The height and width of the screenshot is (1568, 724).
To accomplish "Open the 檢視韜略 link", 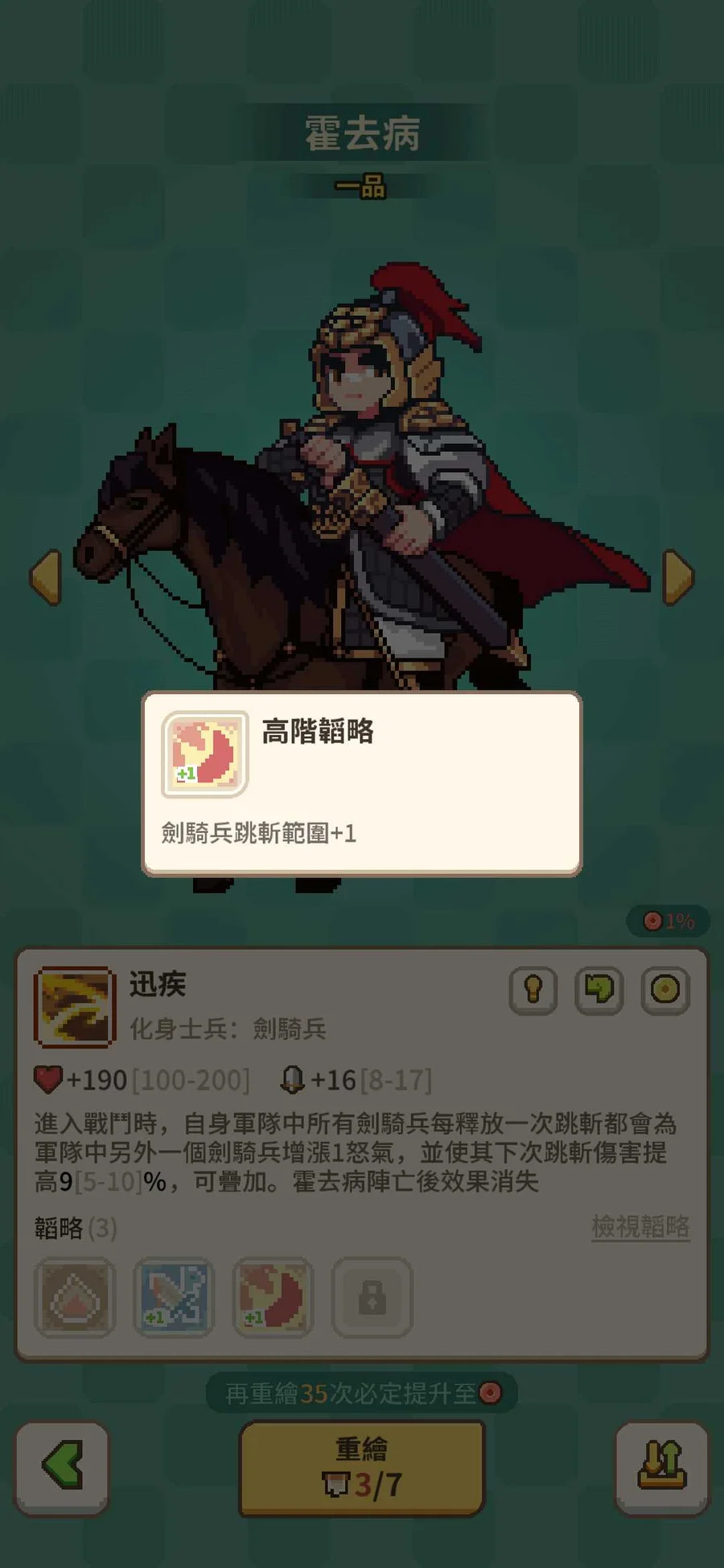I will (640, 1227).
